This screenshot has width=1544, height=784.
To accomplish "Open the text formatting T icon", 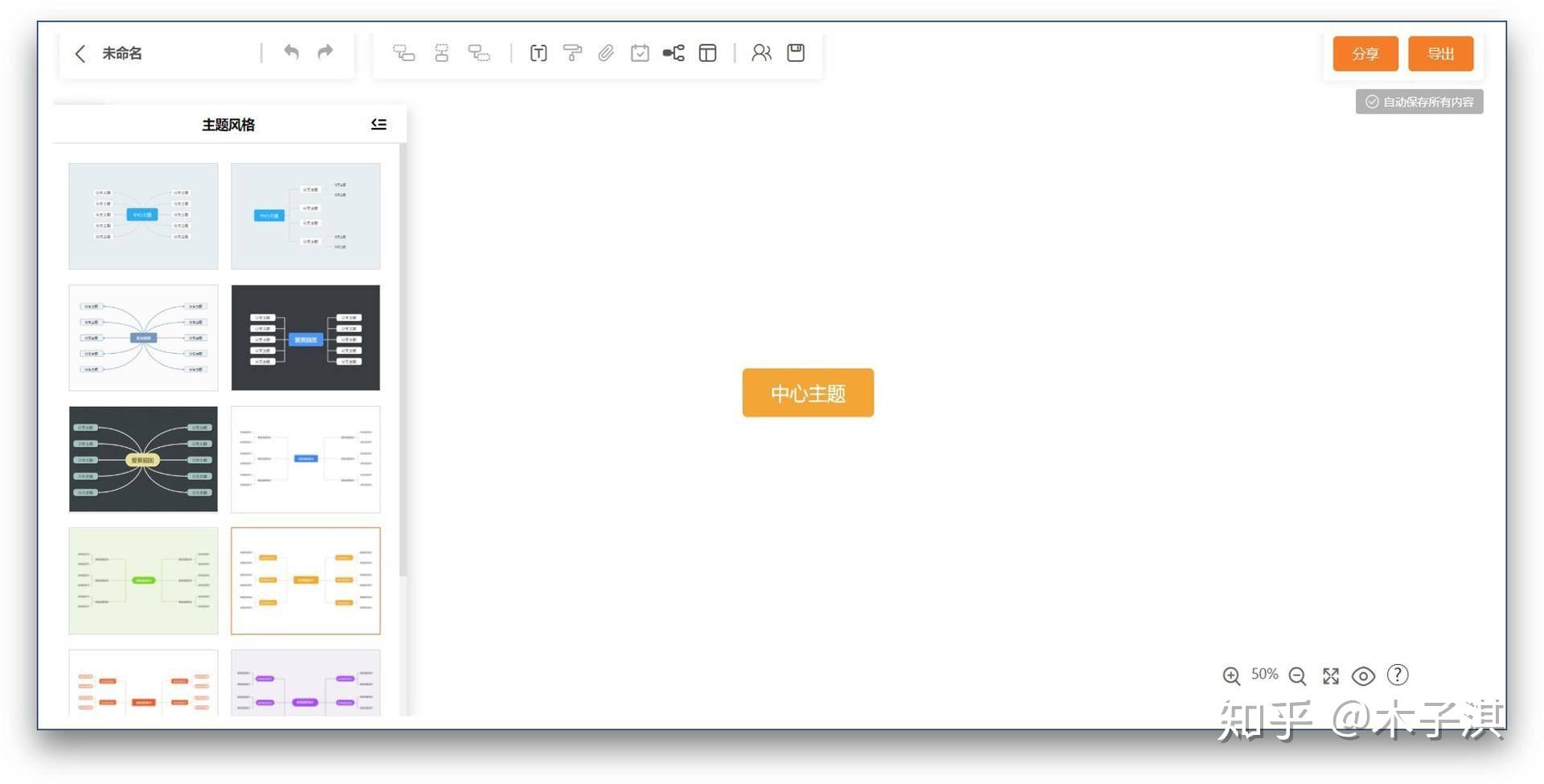I will 539,53.
